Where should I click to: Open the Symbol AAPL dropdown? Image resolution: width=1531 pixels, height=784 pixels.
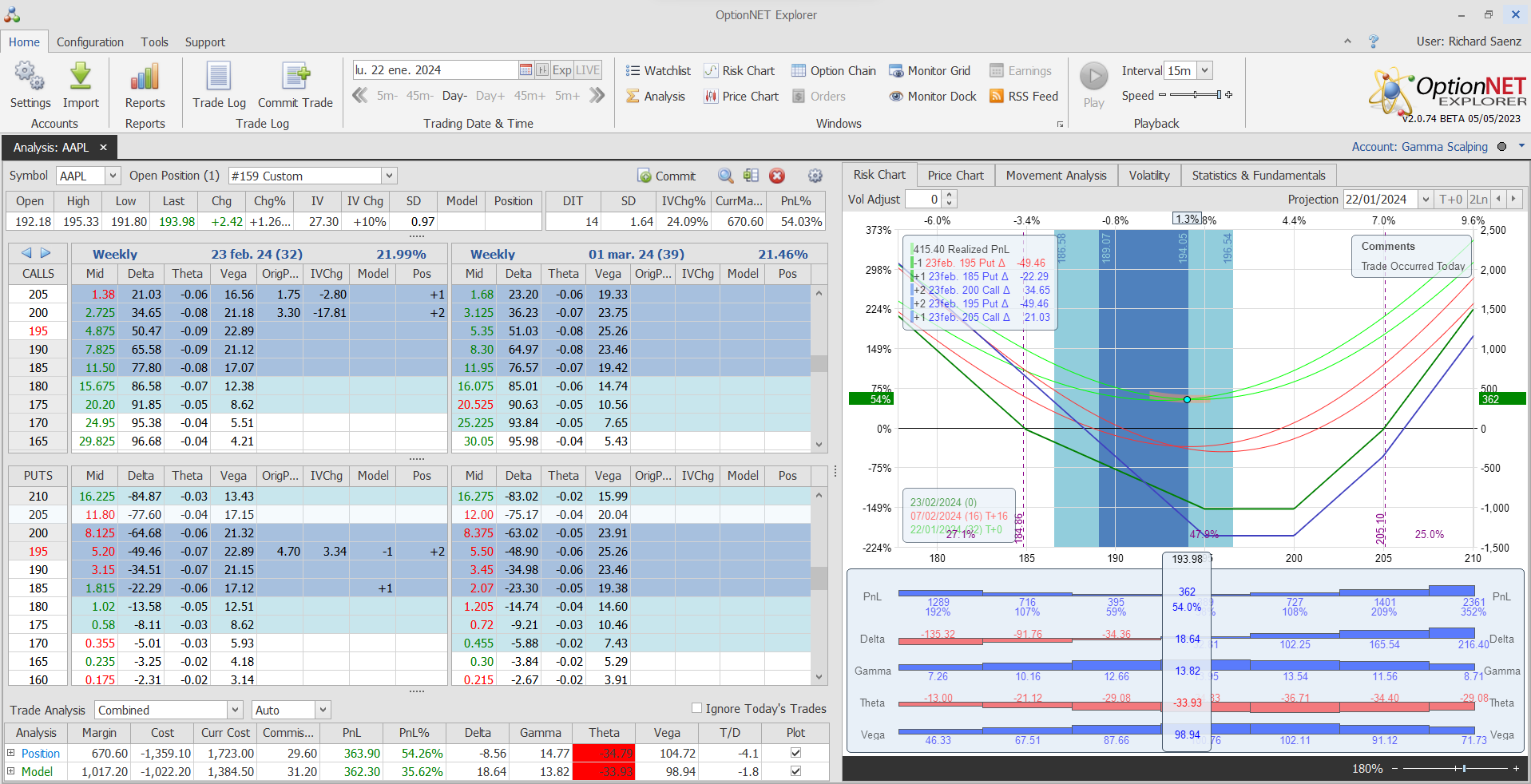click(x=113, y=176)
